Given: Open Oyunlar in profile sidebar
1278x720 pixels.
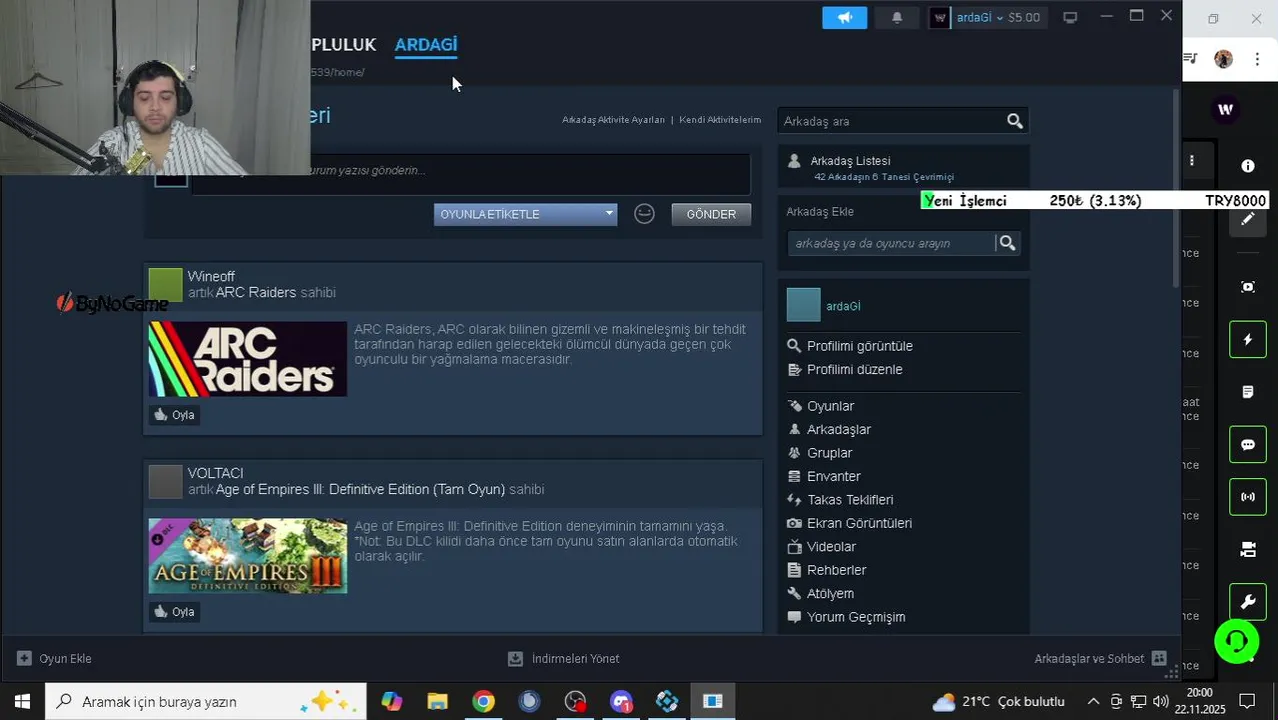Looking at the screenshot, I should coord(830,407).
